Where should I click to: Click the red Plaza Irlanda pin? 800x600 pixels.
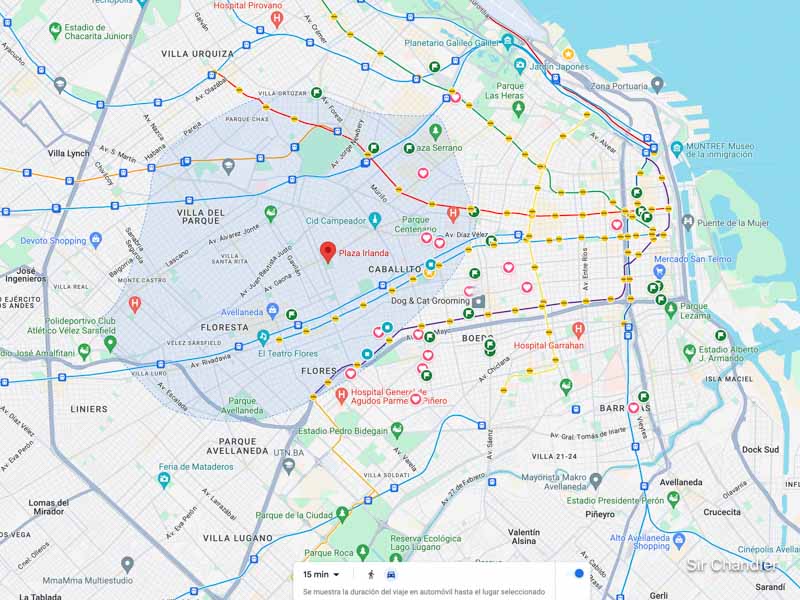pyautogui.click(x=326, y=251)
